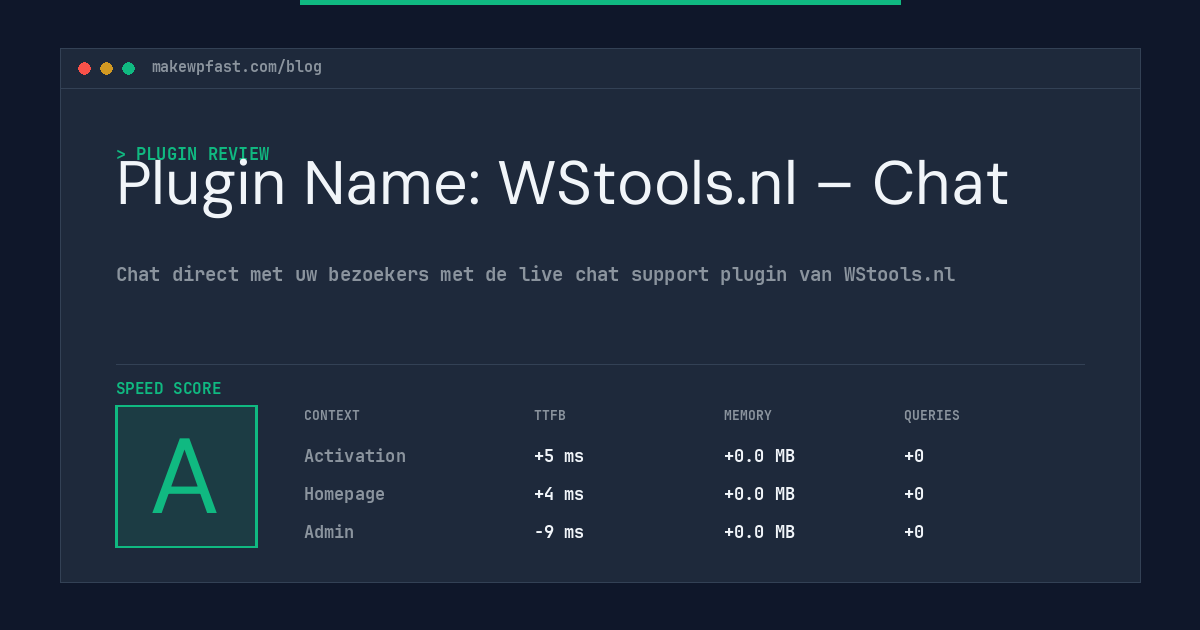The height and width of the screenshot is (630, 1200).
Task: Click the SPEED SCORE label
Action: pos(169,388)
